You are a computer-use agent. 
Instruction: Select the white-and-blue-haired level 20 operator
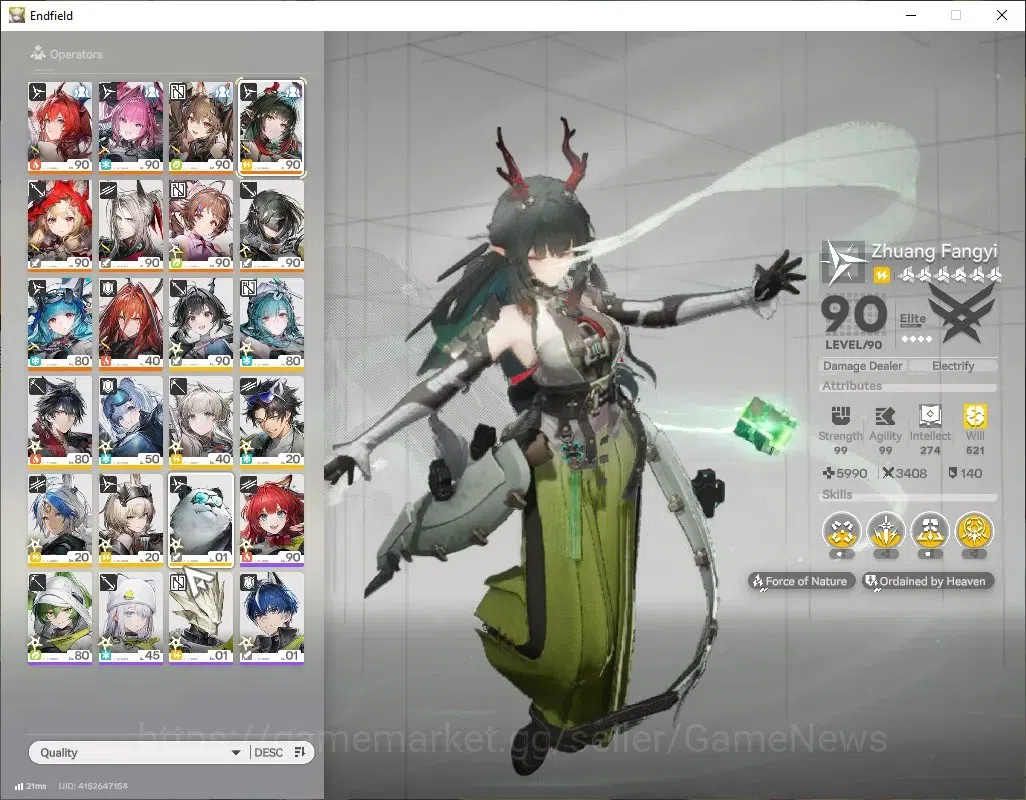[60, 519]
